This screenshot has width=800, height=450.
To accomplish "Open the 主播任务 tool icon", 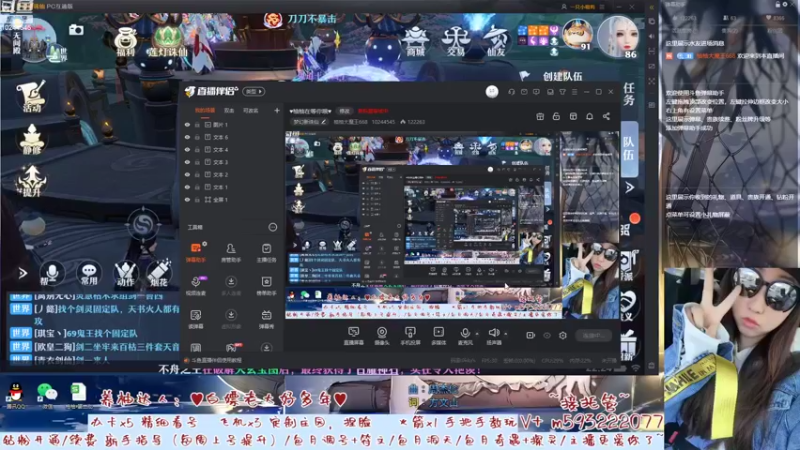I will (x=266, y=252).
